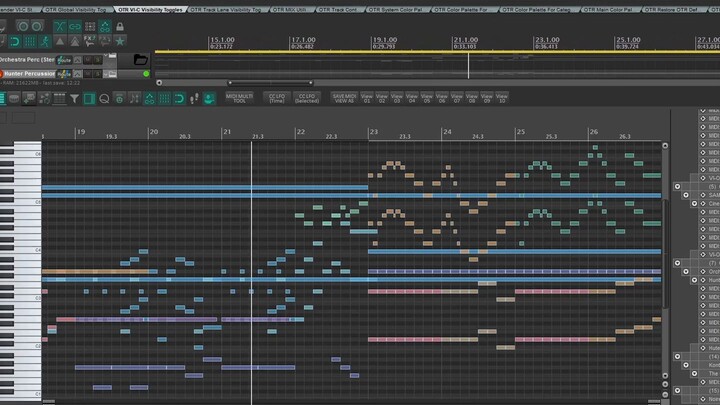Screen dimensions: 720x405
Task: Click the music notes icon in the MIDI toolbar
Action: click(134, 98)
